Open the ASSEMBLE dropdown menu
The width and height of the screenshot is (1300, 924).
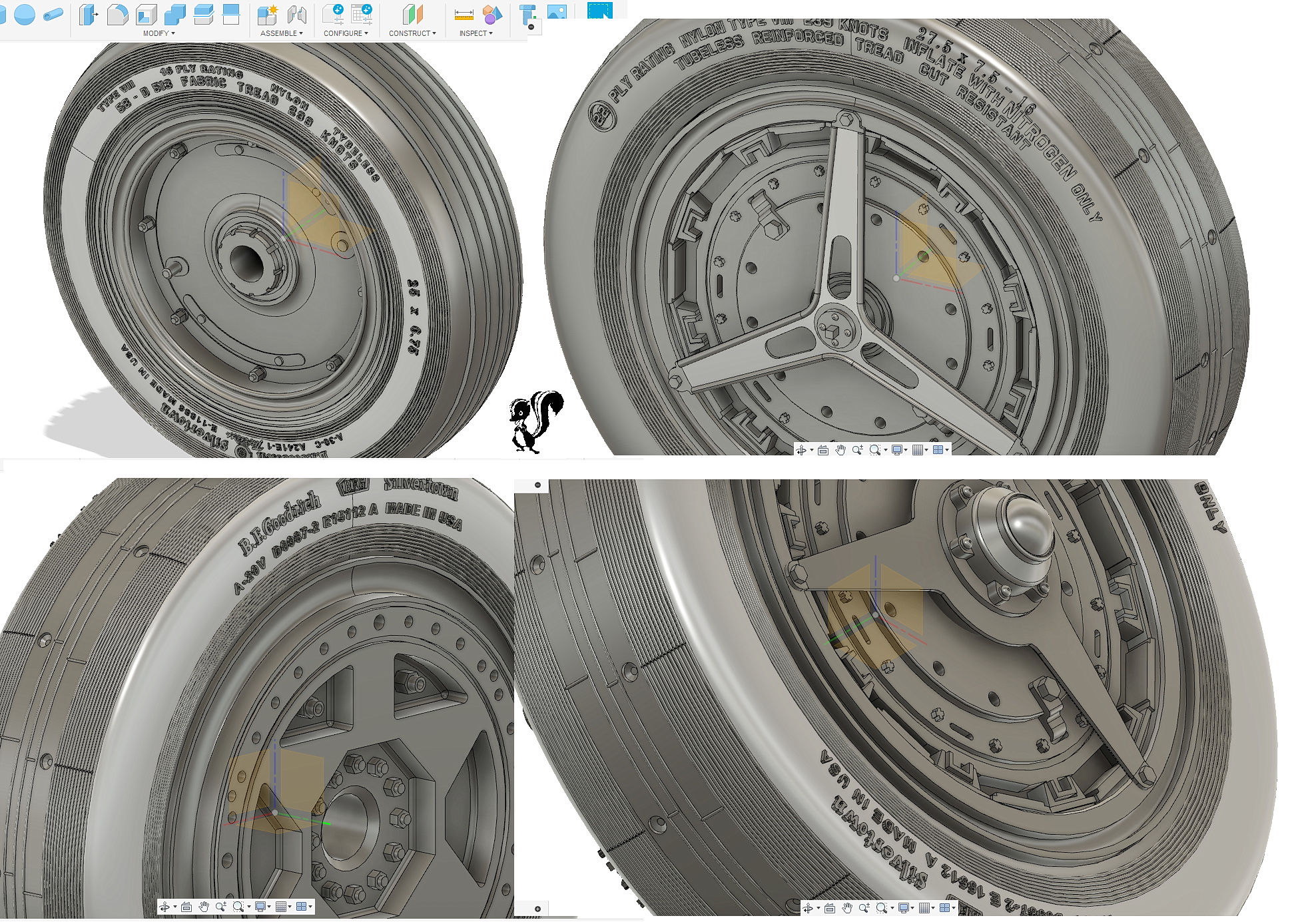pyautogui.click(x=281, y=33)
